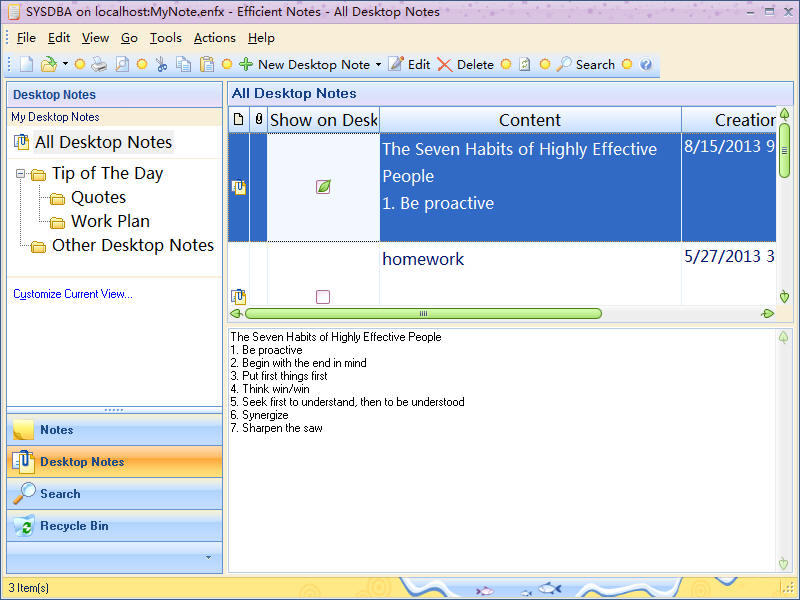The image size is (800, 600).
Task: Sort by the Show on Desktop column header
Action: (323, 120)
